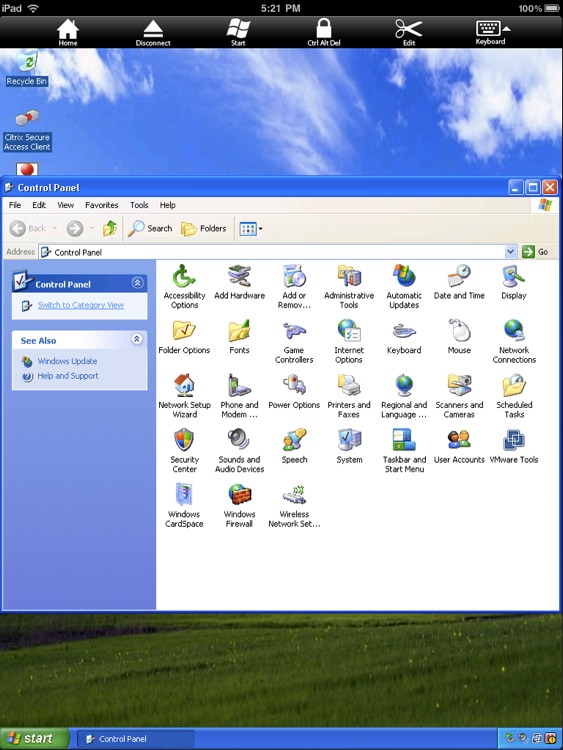
Task: Open Speech settings icon
Action: click(x=294, y=446)
